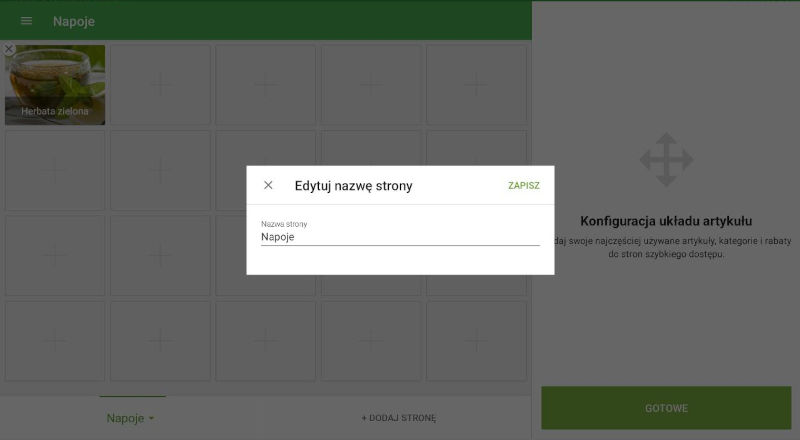Screen dimensions: 800x440
Task: Select the Herbata zielona thumbnail
Action: pos(55,85)
